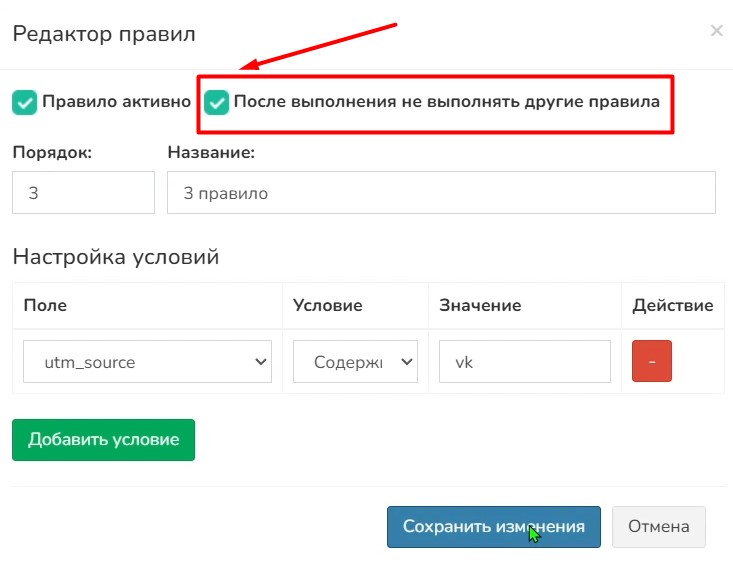This screenshot has width=733, height=580.
Task: Open the utm_source field dropdown
Action: [x=147, y=362]
